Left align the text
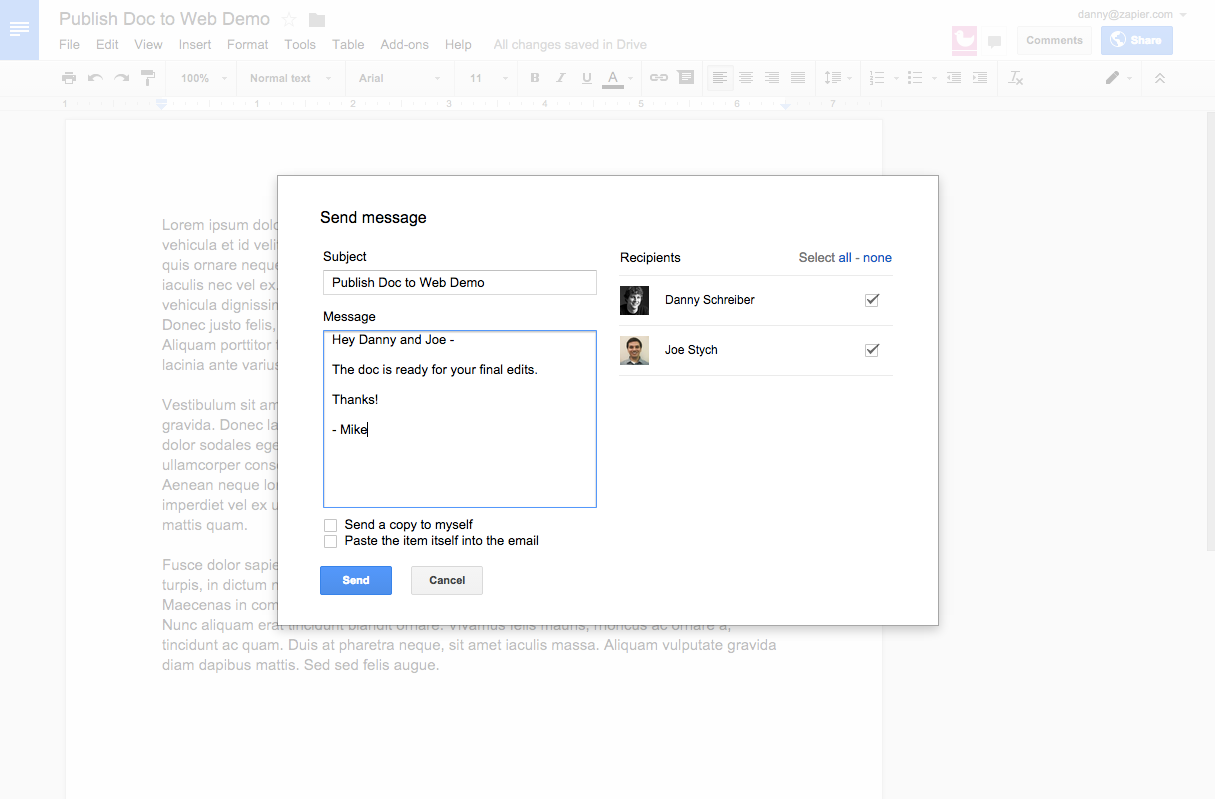This screenshot has width=1215, height=799. pos(720,78)
